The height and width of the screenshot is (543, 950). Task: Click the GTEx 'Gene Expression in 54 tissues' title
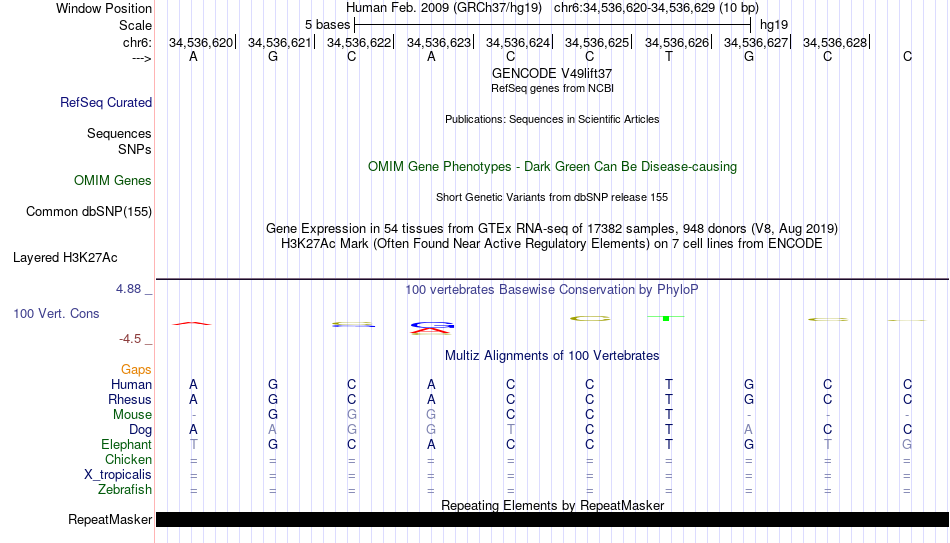[x=552, y=228]
